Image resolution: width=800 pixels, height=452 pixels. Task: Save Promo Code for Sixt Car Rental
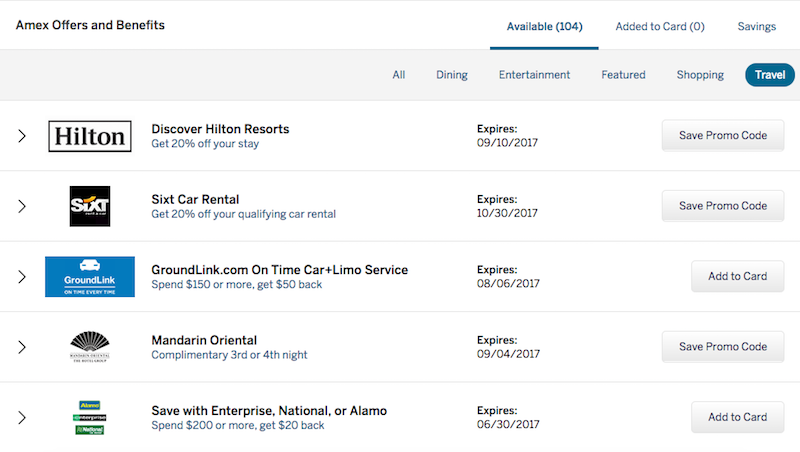pyautogui.click(x=723, y=206)
